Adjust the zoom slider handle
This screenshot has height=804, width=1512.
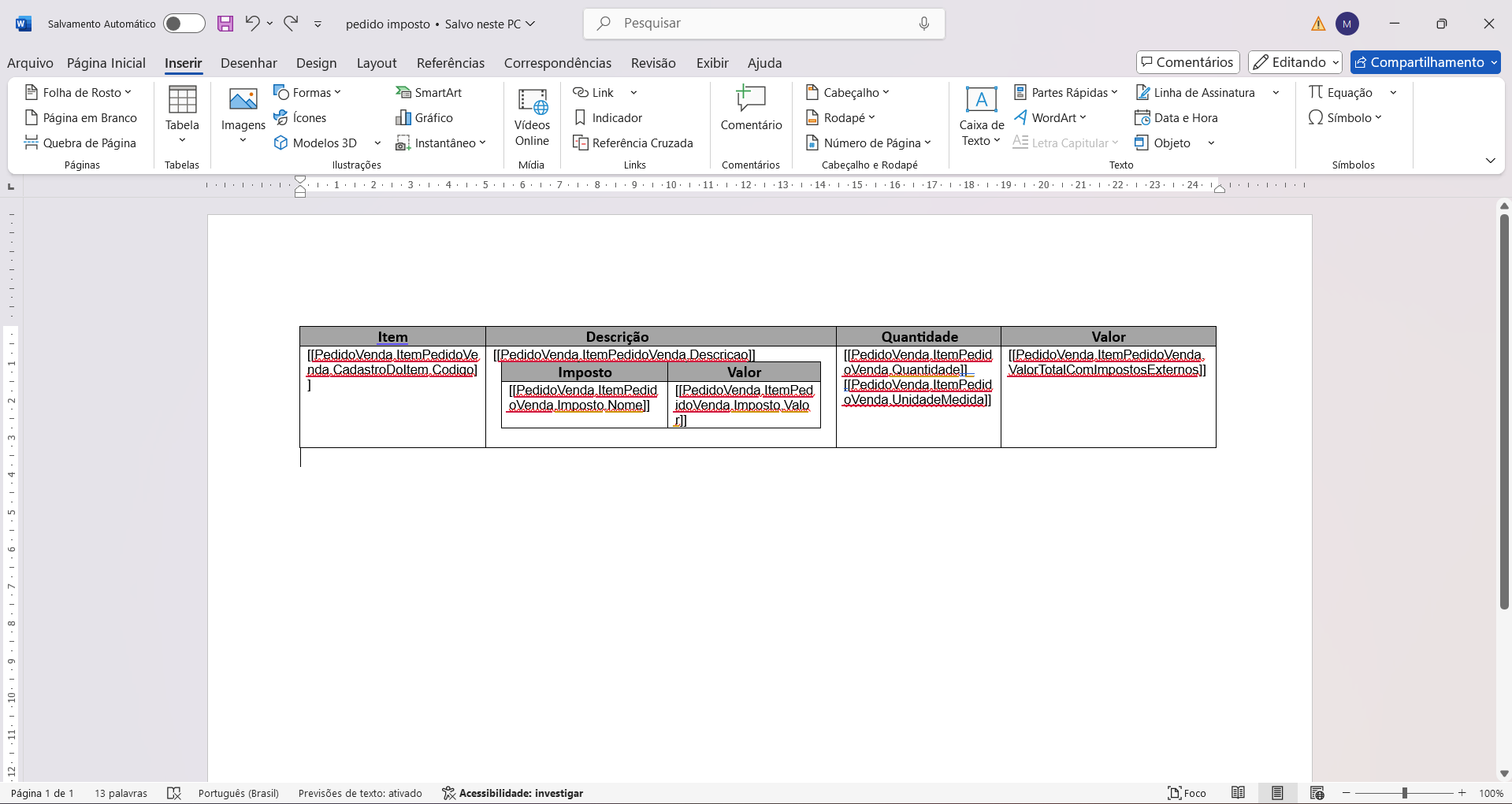click(1405, 793)
